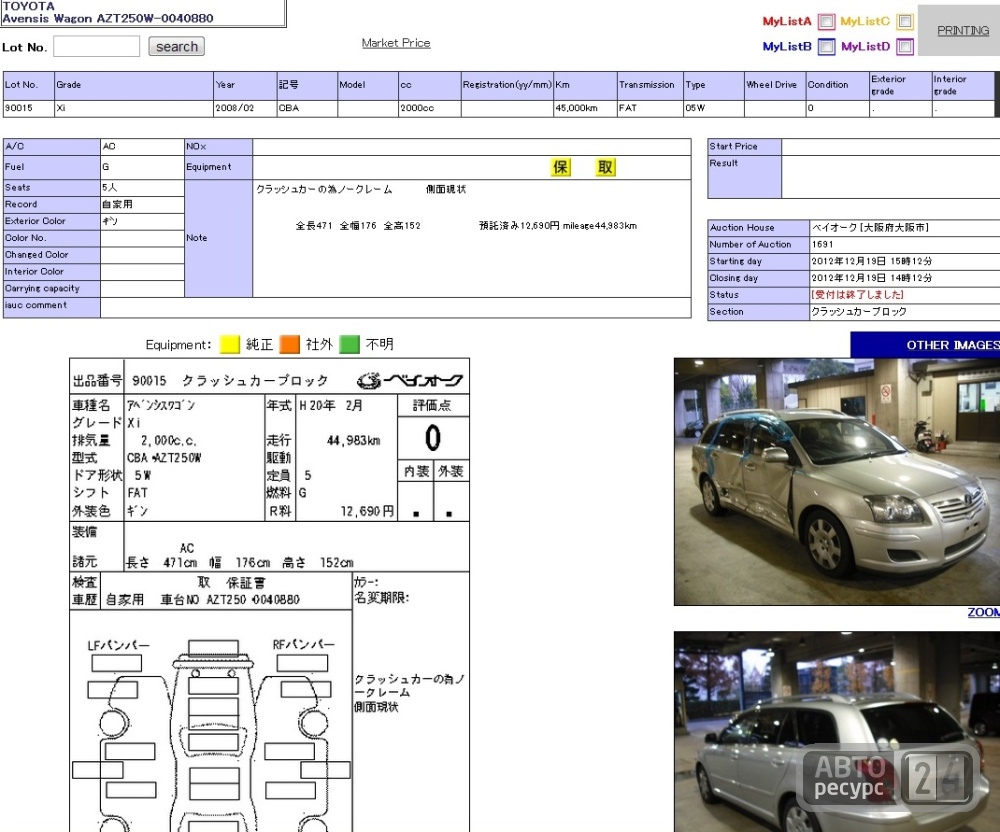
Task: Open the rear-view car photo
Action: coord(837,732)
